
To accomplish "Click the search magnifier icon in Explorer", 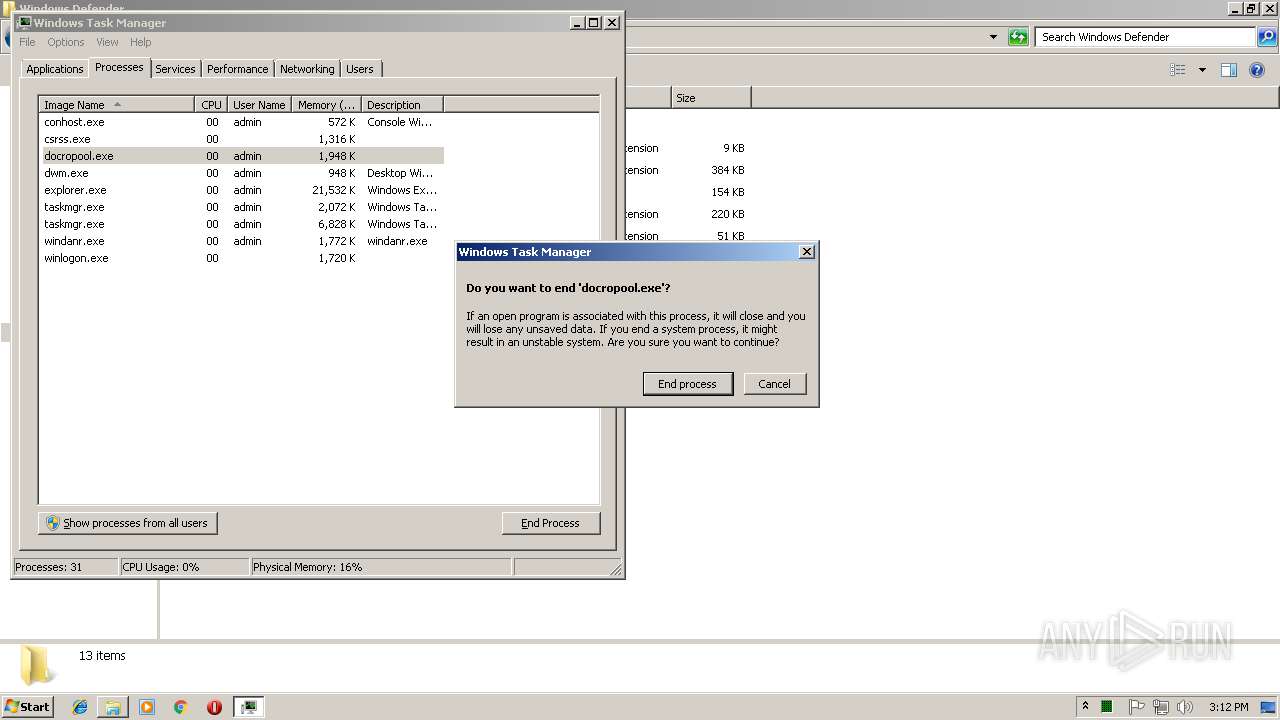I will tap(1267, 37).
